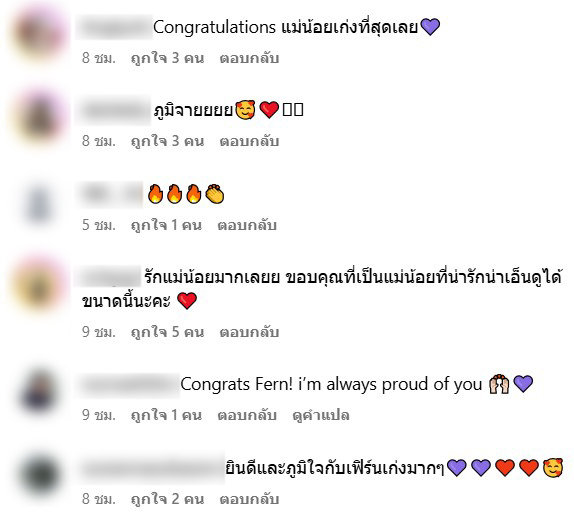Reply to the รักแม่น้อยมากเลยย comment
This screenshot has width=574, height=516.
click(249, 332)
